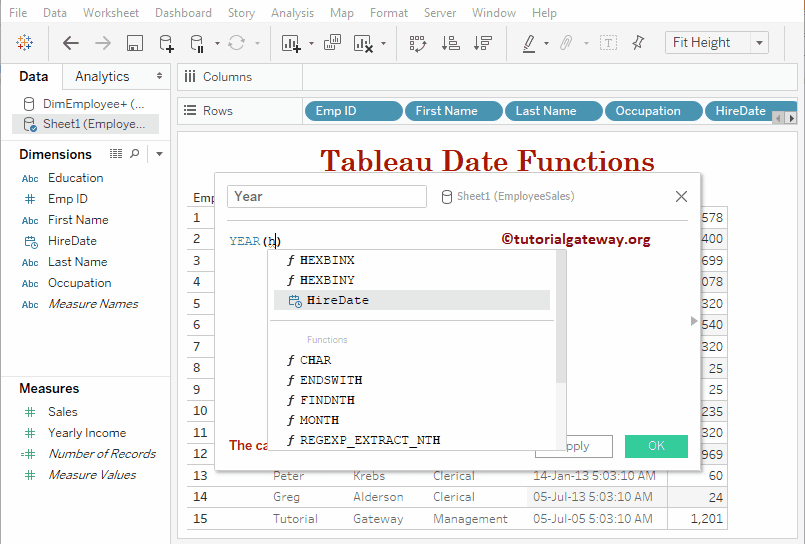This screenshot has height=544, width=805.
Task: Click the Swap Rows and Columns icon
Action: (417, 43)
